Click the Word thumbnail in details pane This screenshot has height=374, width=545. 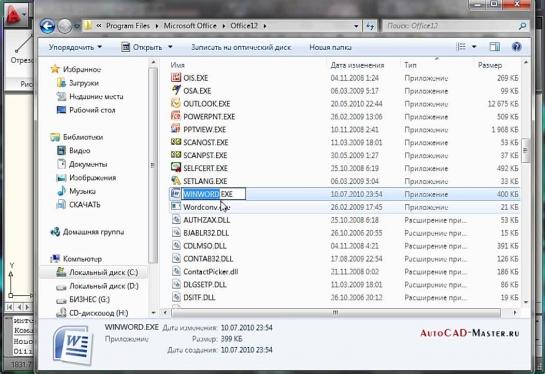click(x=73, y=345)
